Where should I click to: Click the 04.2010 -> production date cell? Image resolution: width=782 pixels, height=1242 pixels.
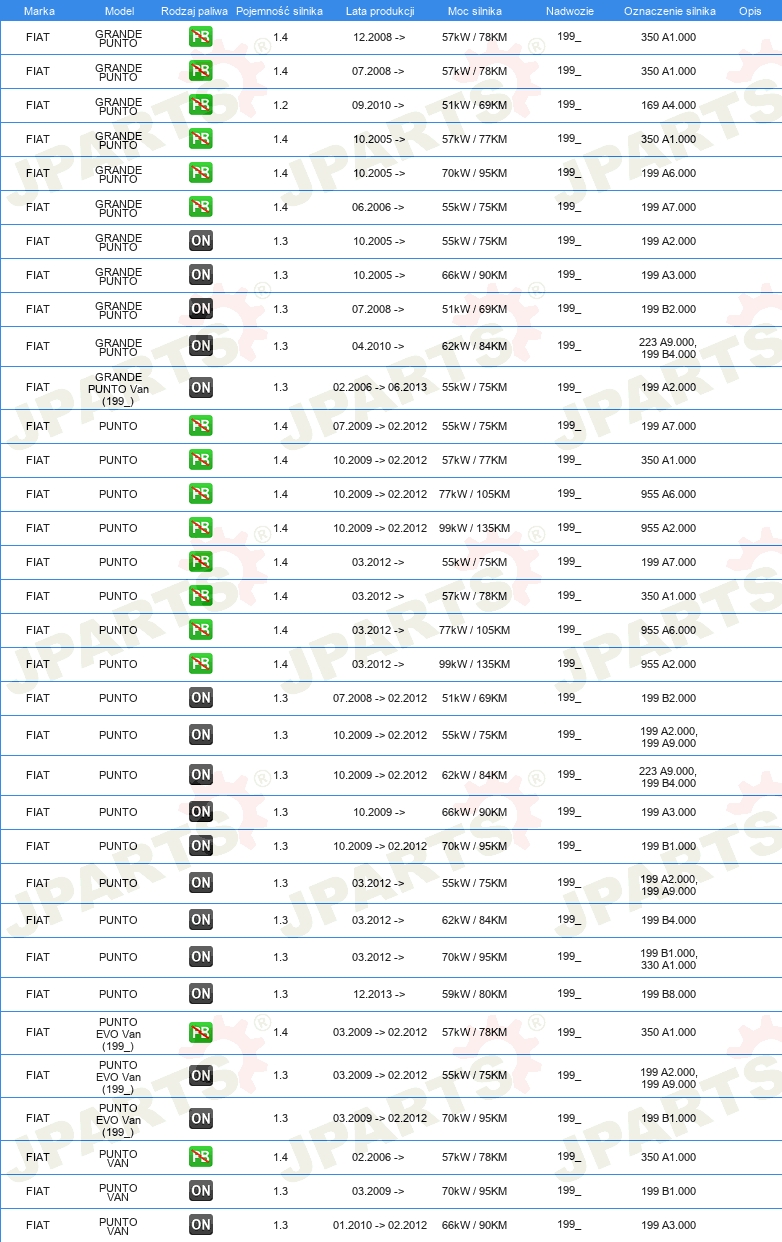[x=379, y=346]
